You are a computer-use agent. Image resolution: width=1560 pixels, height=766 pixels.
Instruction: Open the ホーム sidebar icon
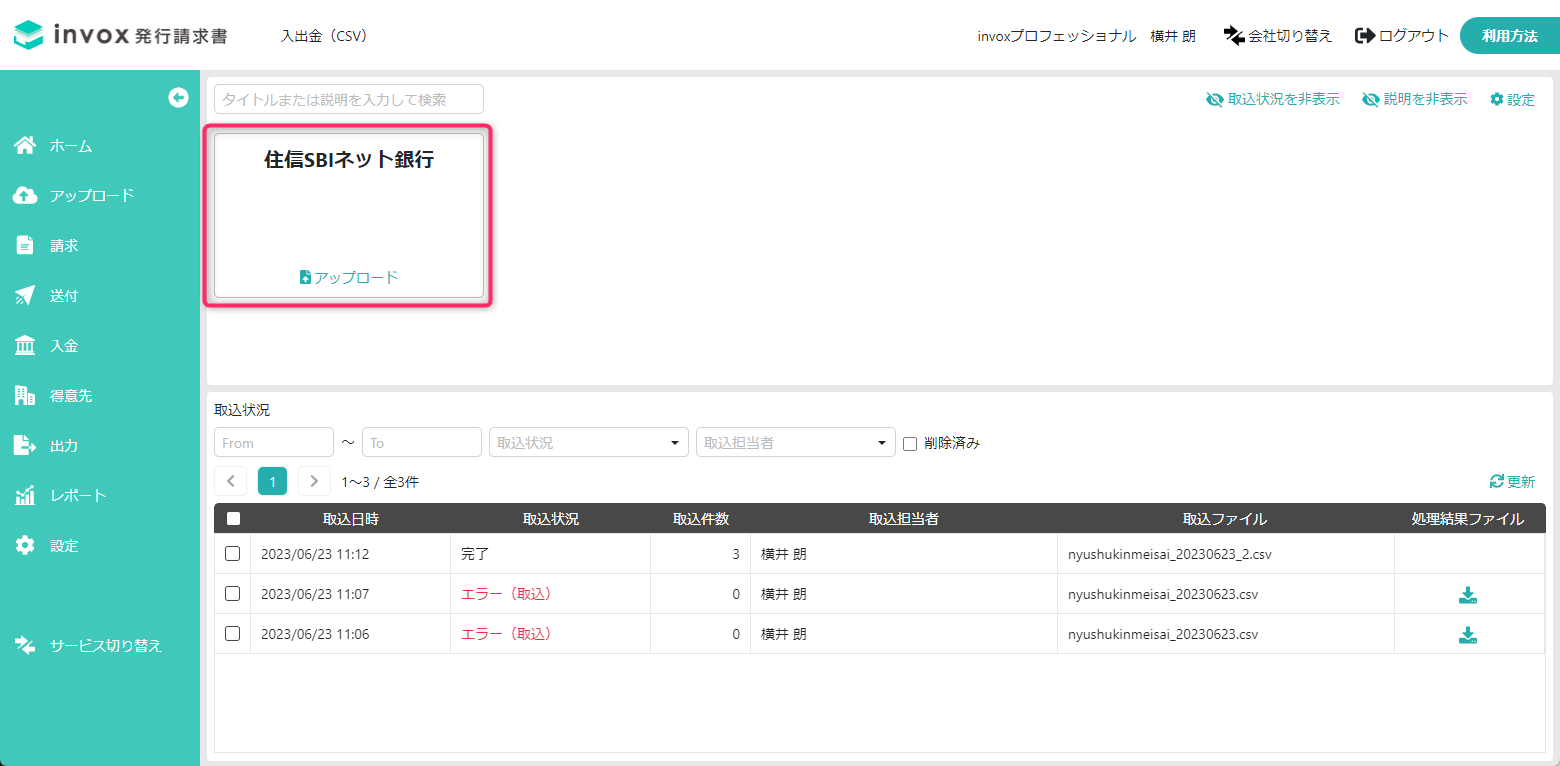coord(26,145)
